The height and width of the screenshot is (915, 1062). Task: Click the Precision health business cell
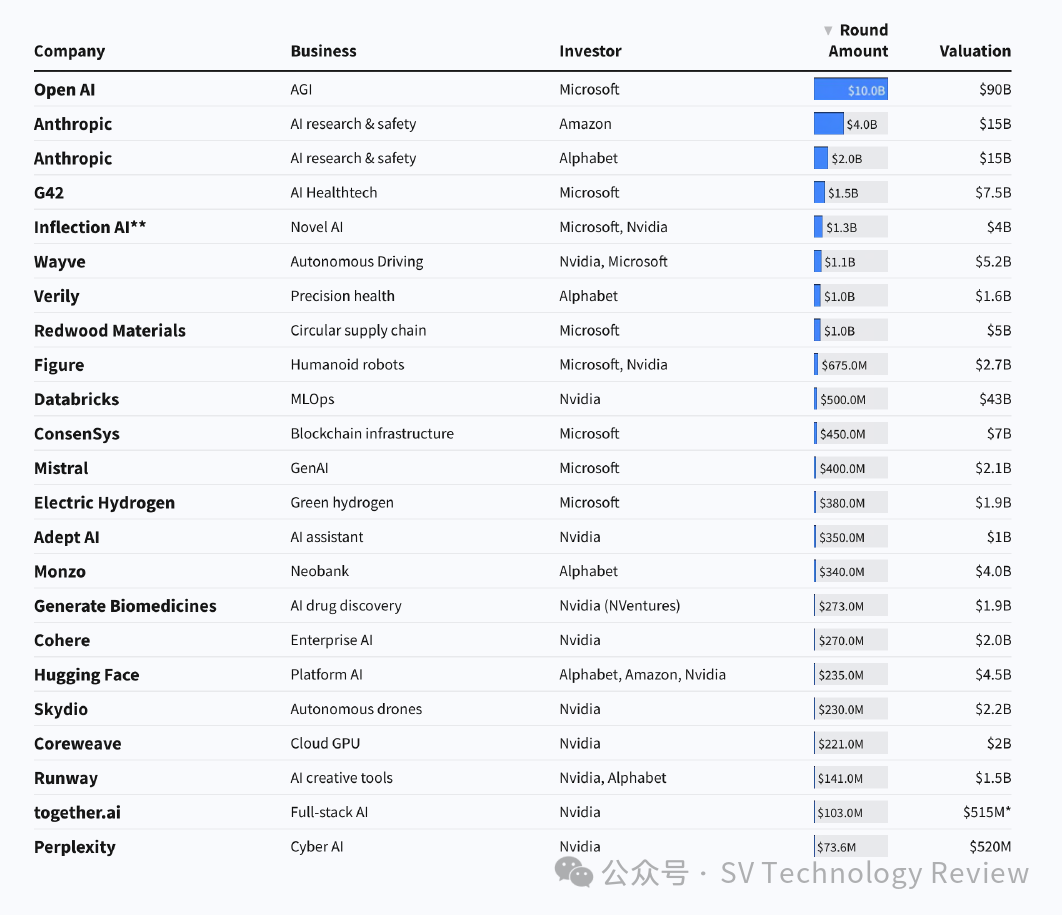click(343, 296)
